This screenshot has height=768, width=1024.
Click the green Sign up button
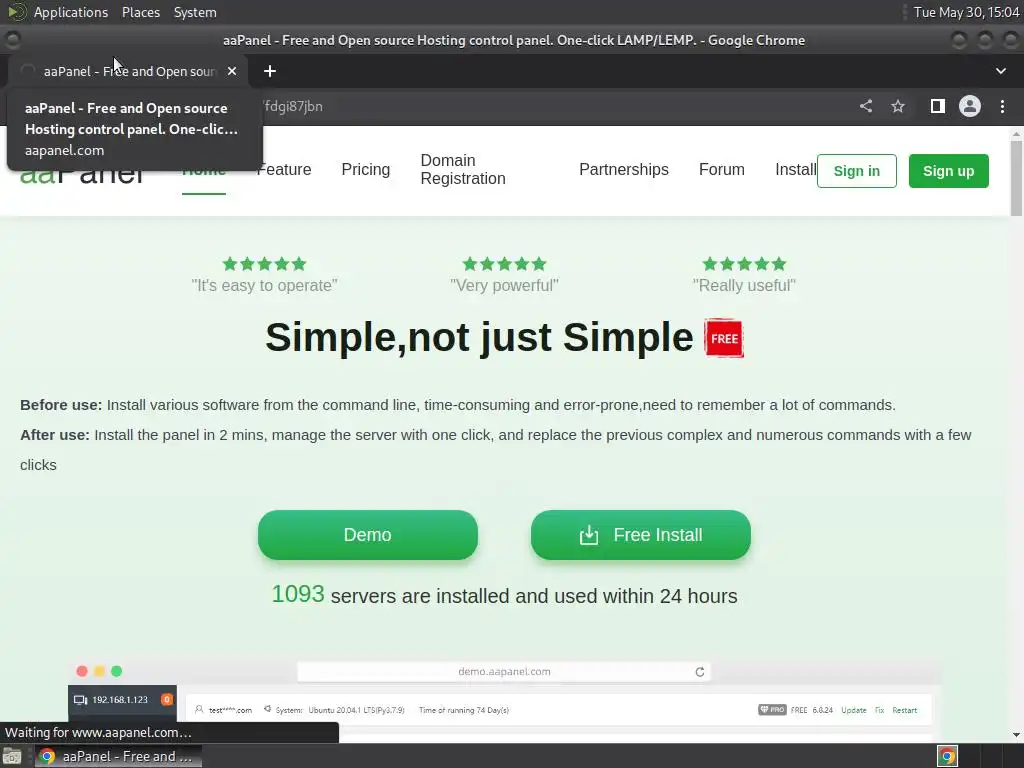948,171
